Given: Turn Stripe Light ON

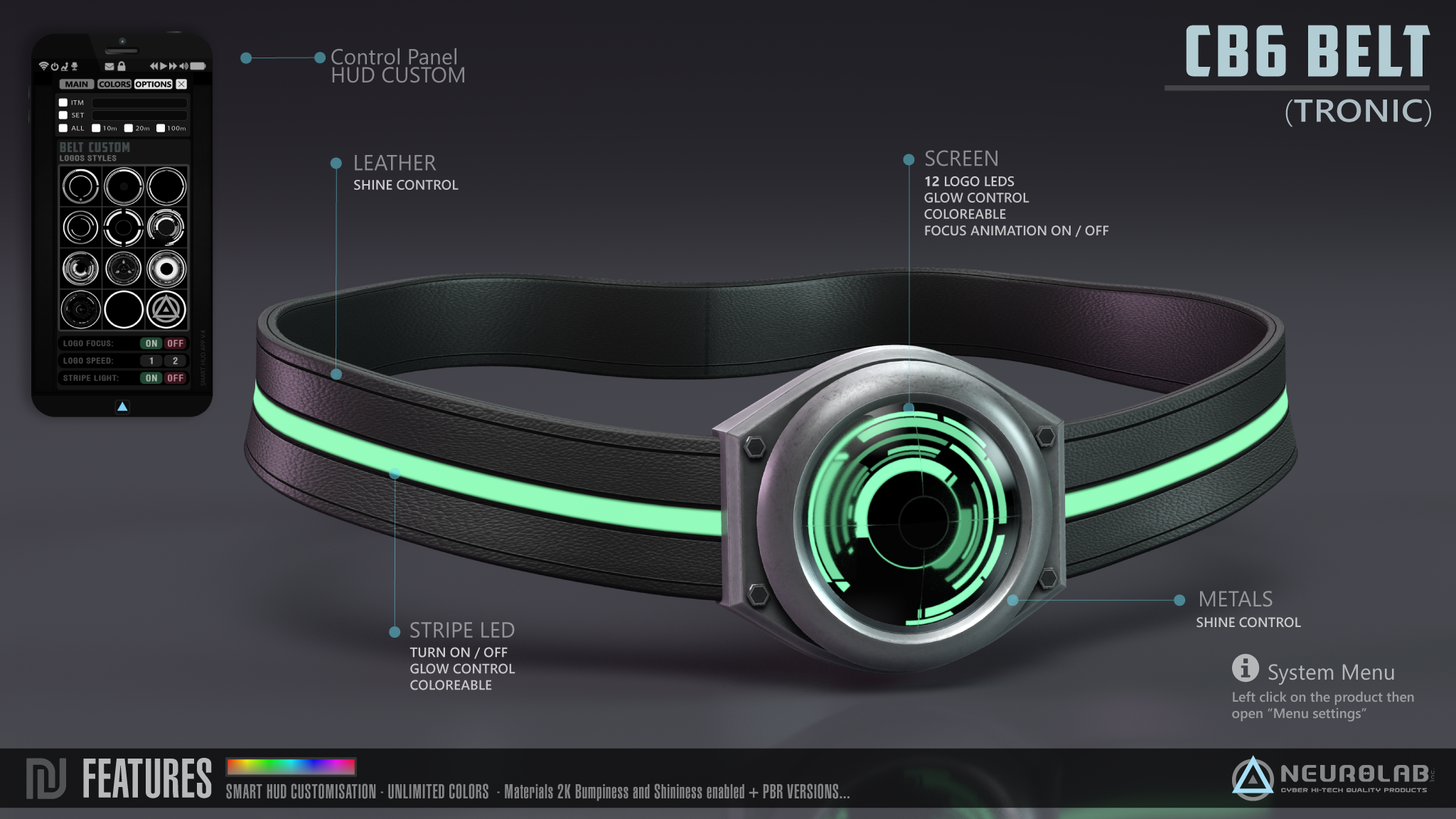Looking at the screenshot, I should [151, 378].
